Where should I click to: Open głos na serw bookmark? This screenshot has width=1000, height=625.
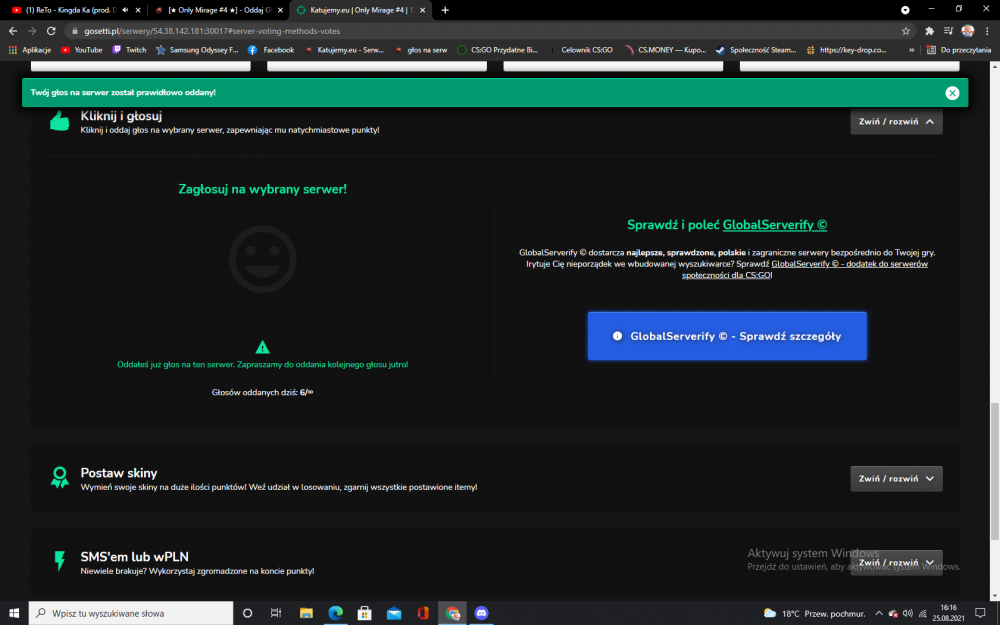(x=420, y=50)
